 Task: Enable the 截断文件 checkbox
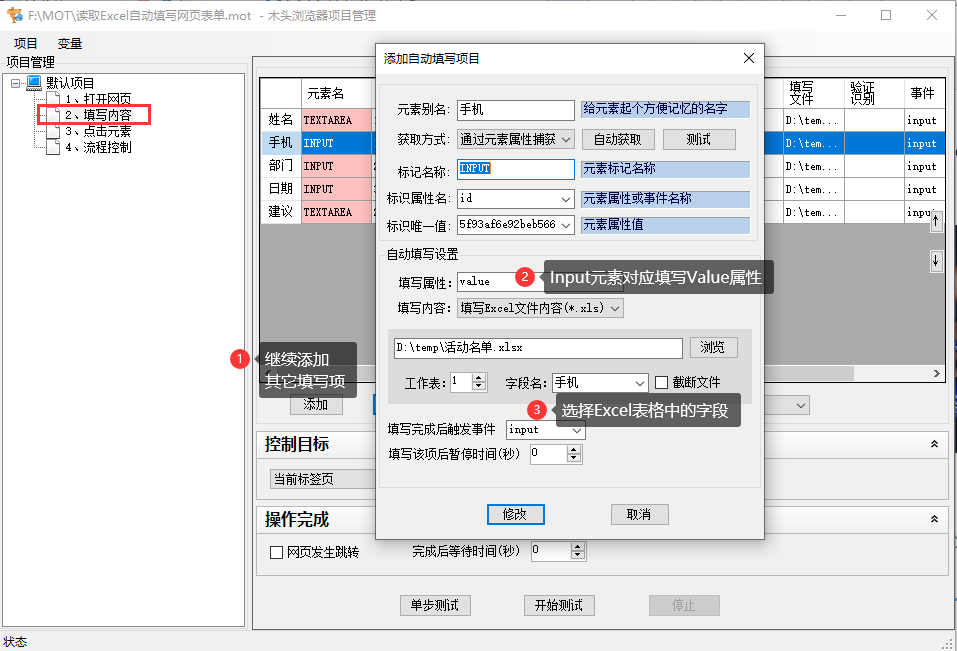pyautogui.click(x=662, y=380)
